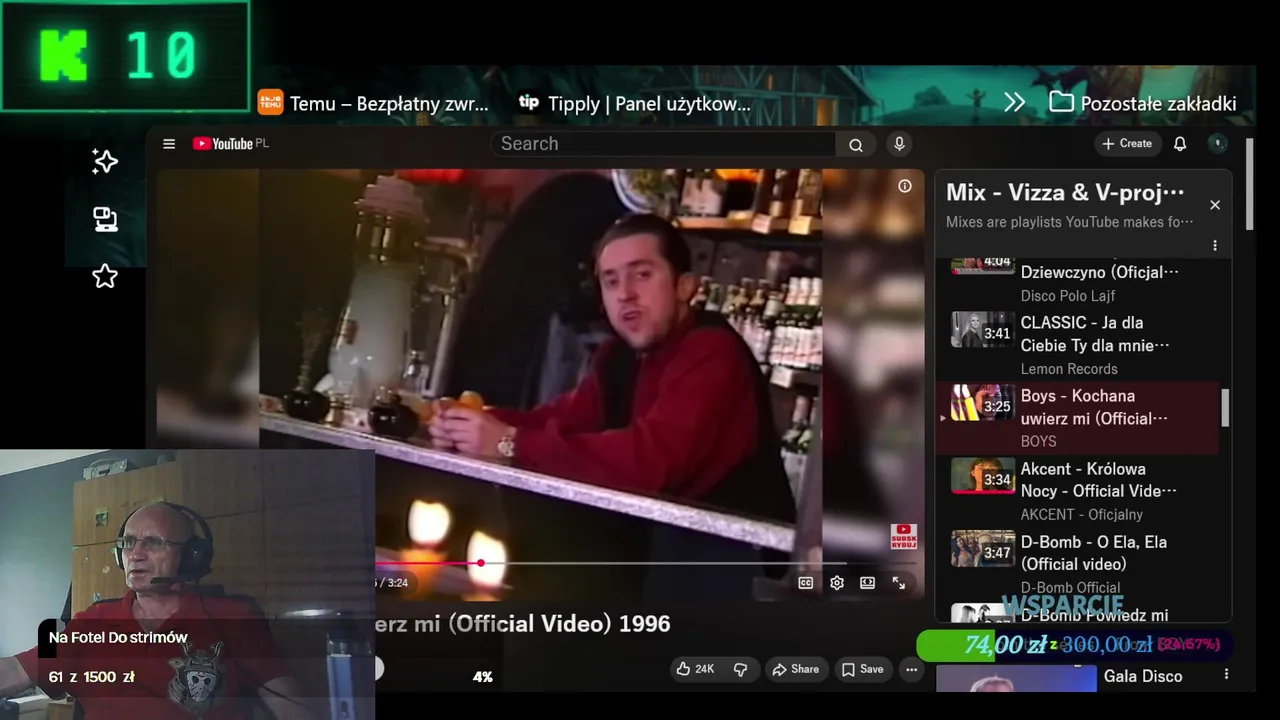This screenshot has width=1280, height=720.
Task: Save the video to a playlist
Action: pos(862,669)
